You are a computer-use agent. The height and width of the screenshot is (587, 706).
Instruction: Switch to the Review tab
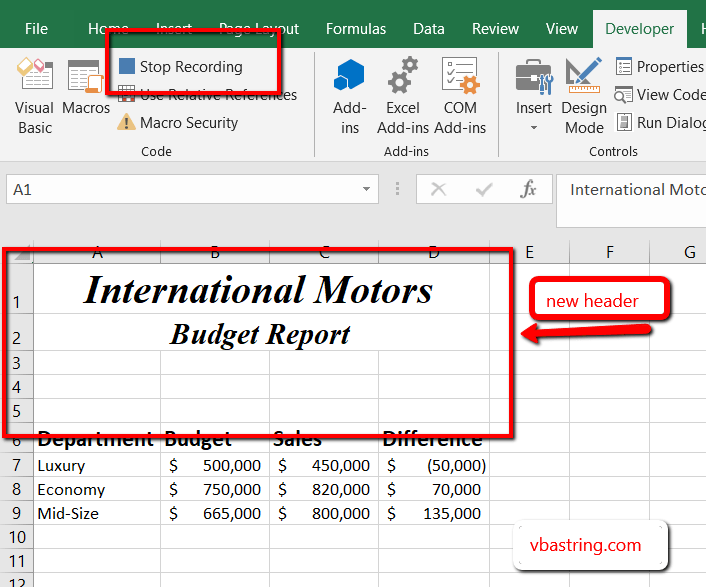coord(495,29)
